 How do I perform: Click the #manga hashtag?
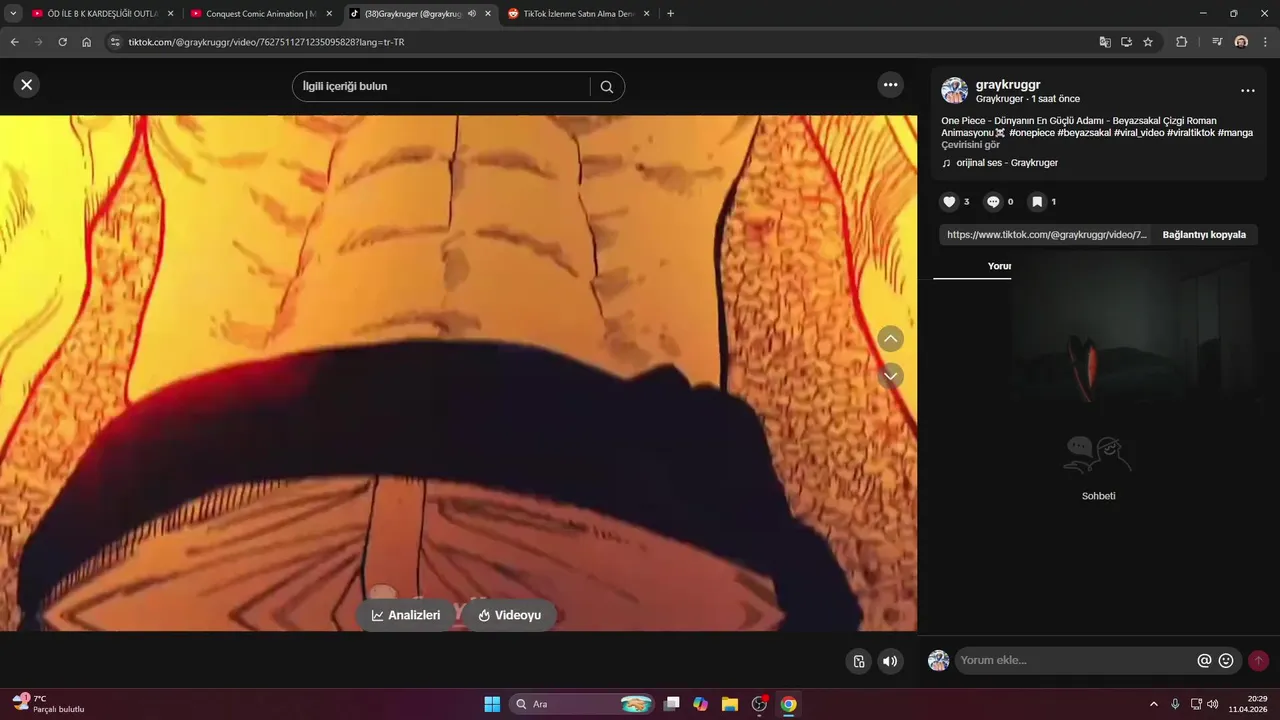[1235, 133]
